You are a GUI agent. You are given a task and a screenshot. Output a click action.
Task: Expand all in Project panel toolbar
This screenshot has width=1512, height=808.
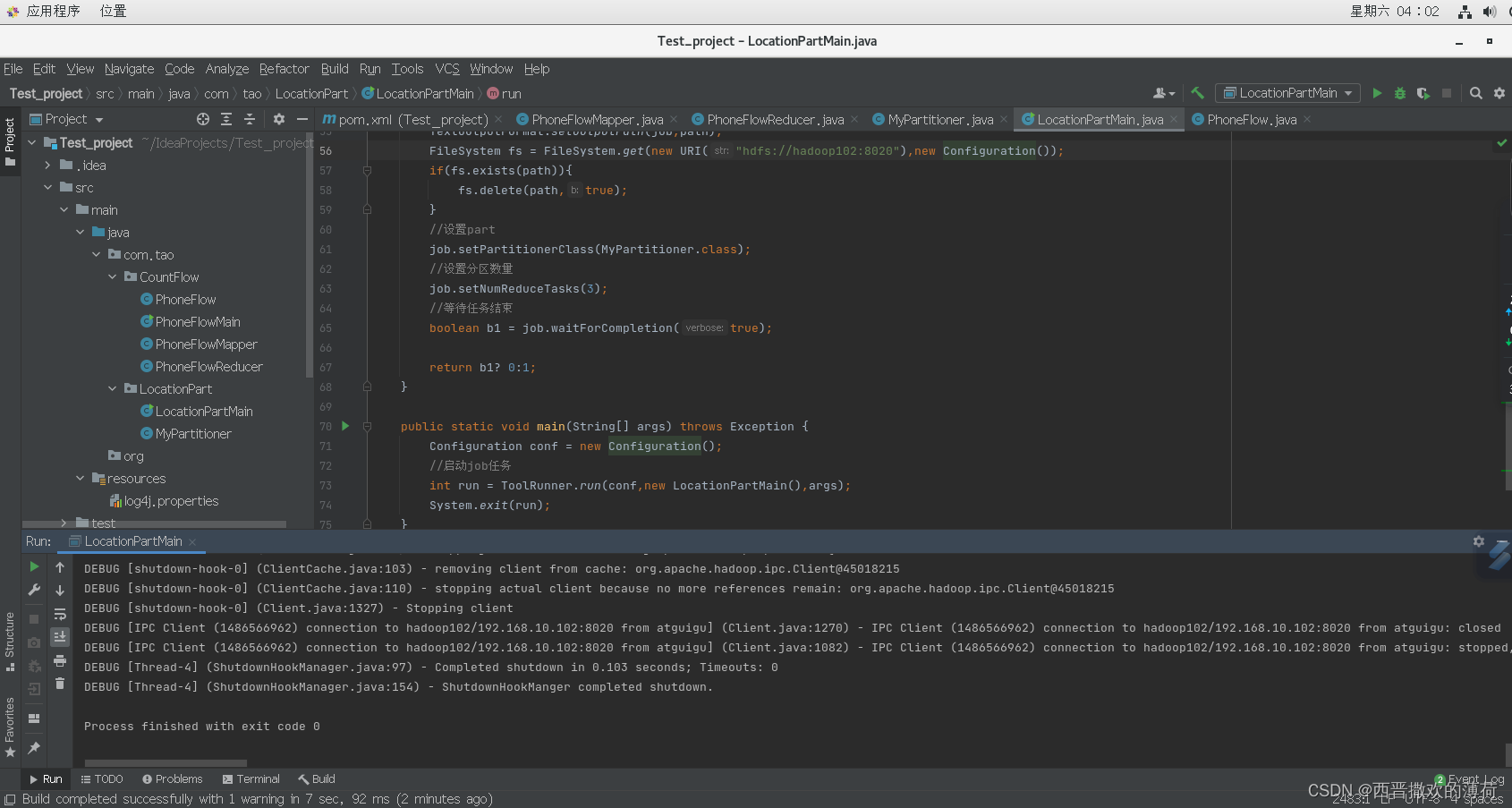click(x=226, y=119)
